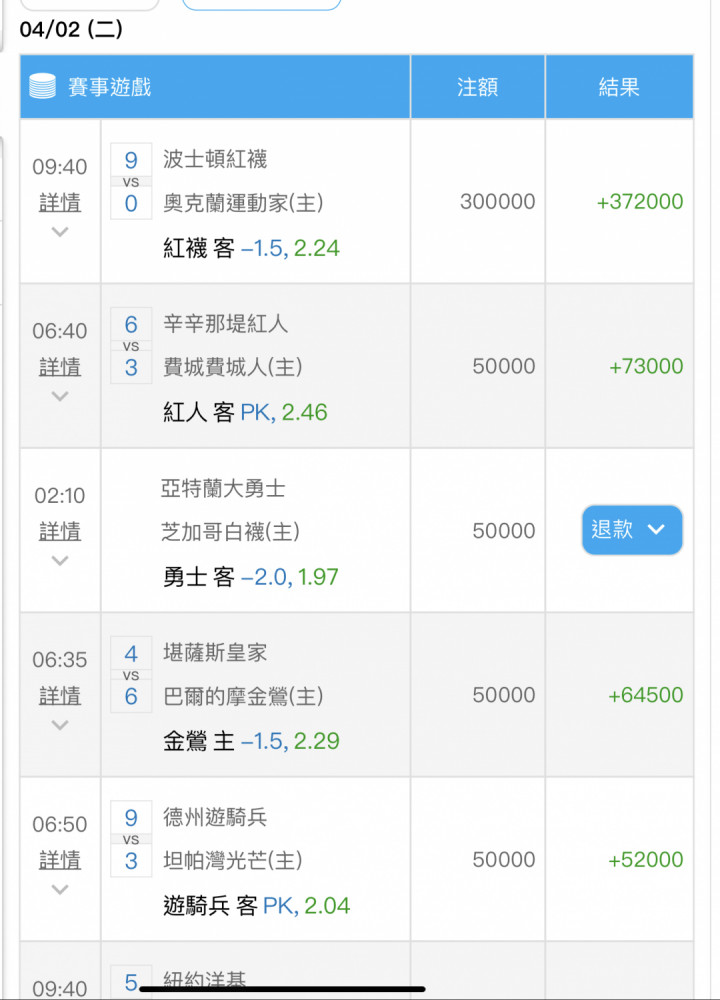Click the 注額 column header
Image resolution: width=720 pixels, height=1000 pixels.
coord(477,87)
